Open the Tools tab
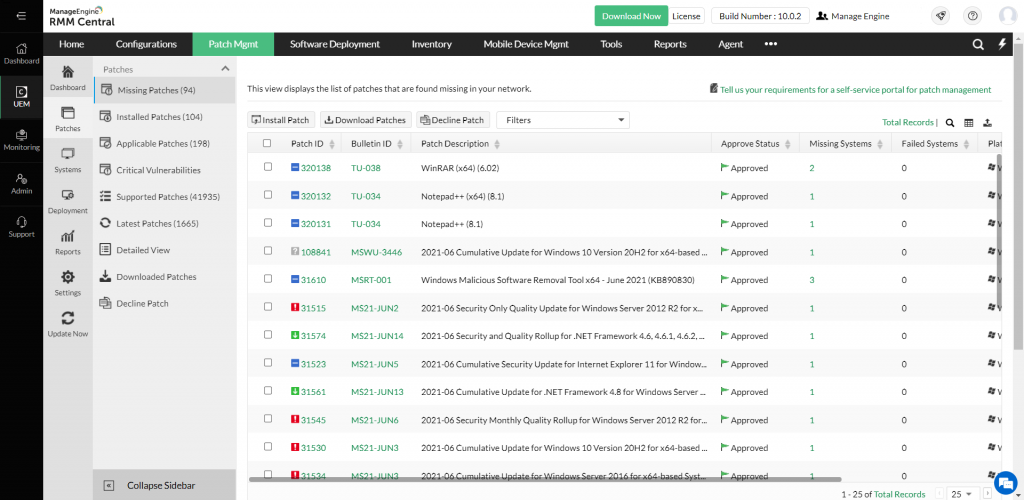1024x500 pixels. point(611,44)
